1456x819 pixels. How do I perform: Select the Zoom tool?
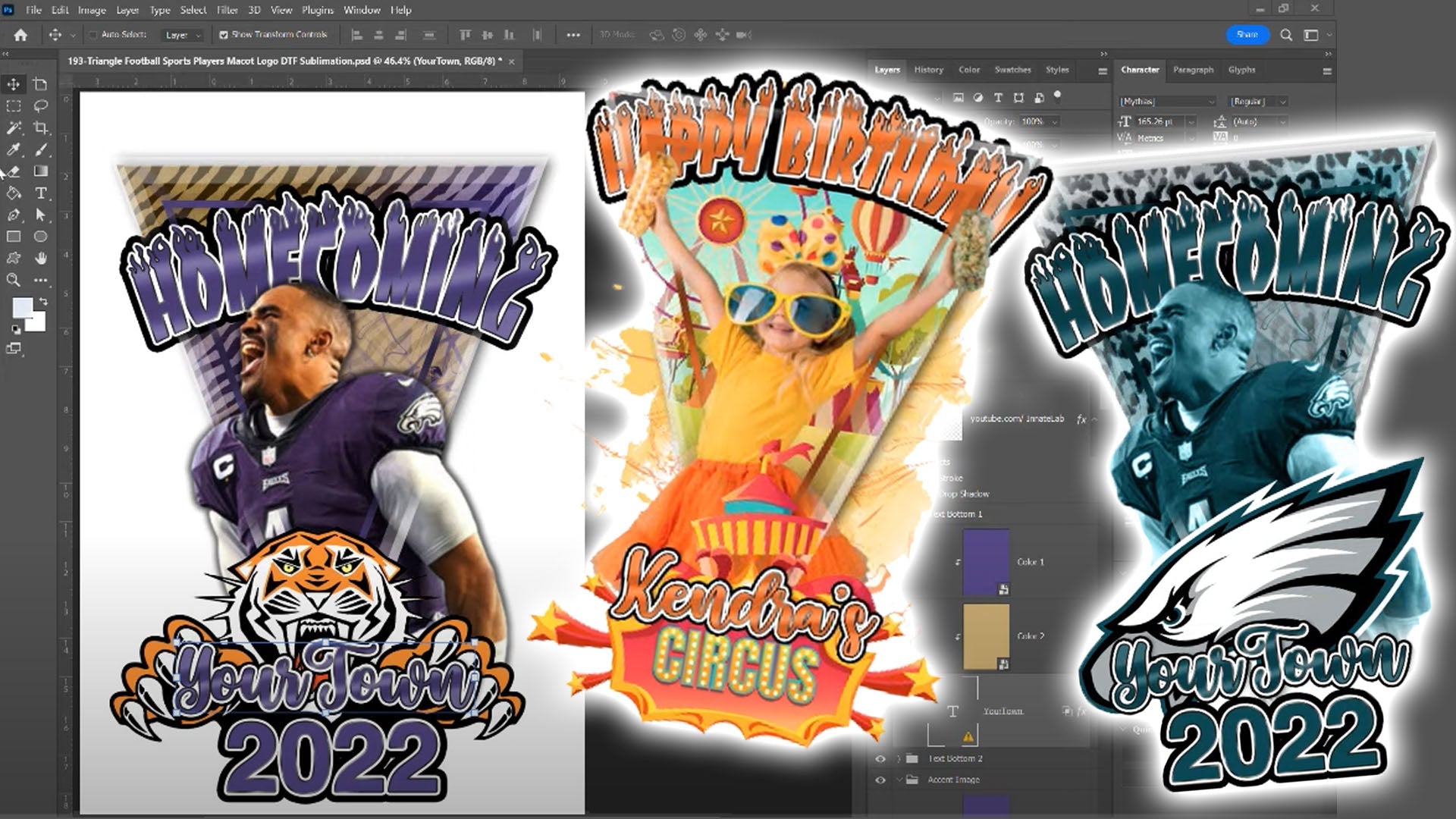pos(14,279)
